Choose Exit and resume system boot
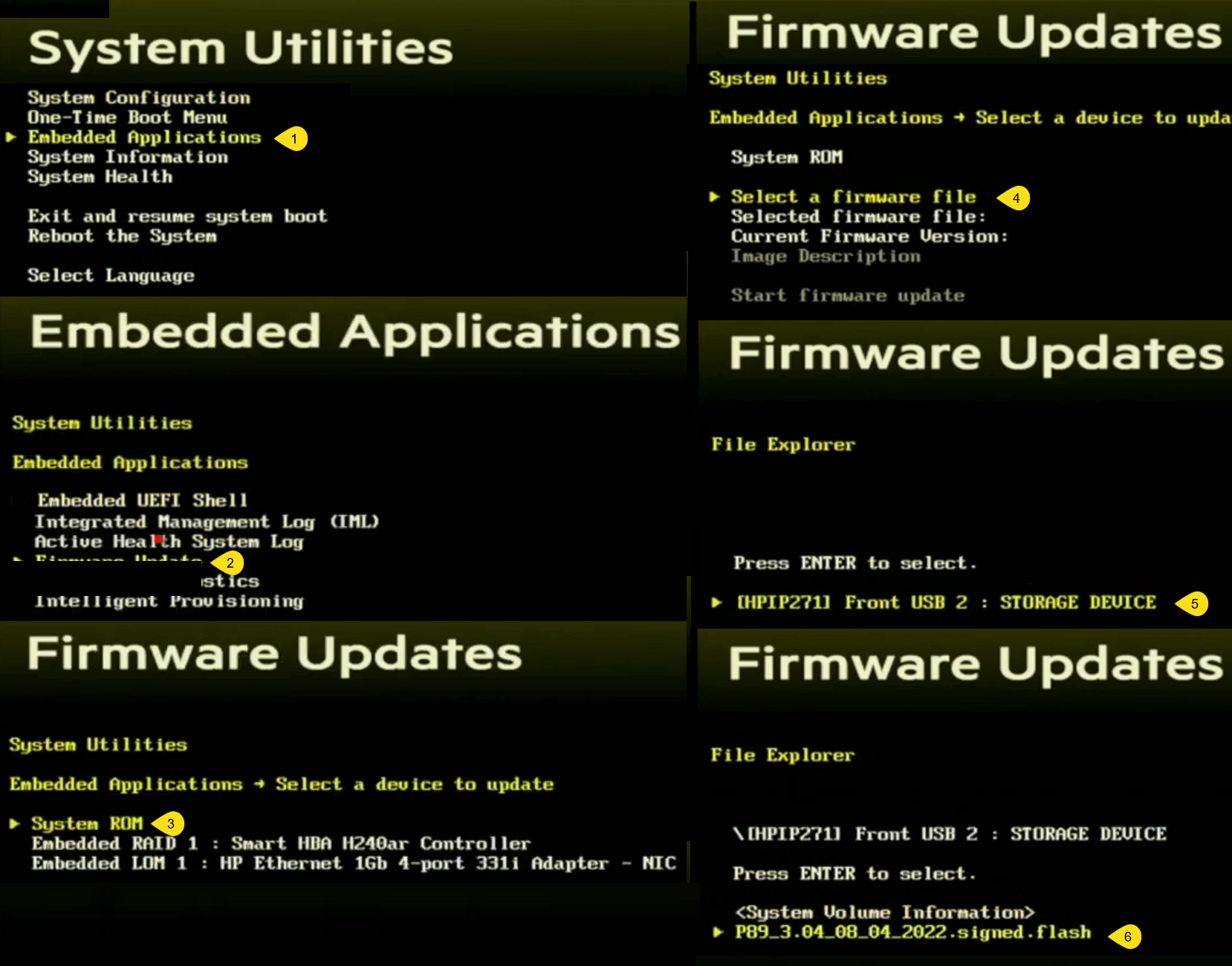 (178, 216)
